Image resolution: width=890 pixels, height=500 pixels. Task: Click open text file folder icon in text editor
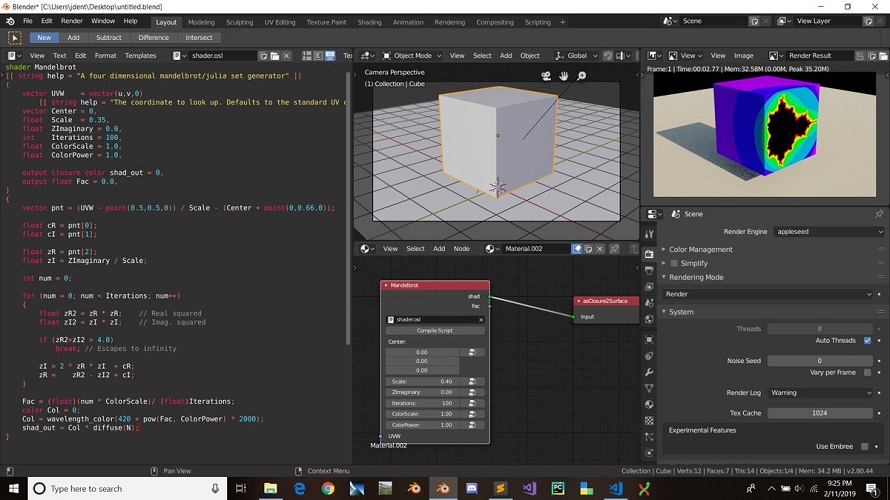click(275, 56)
